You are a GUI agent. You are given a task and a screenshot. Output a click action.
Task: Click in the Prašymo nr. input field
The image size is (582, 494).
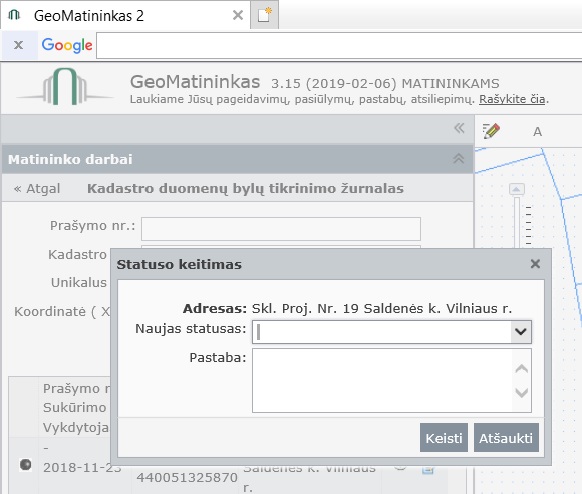point(281,229)
